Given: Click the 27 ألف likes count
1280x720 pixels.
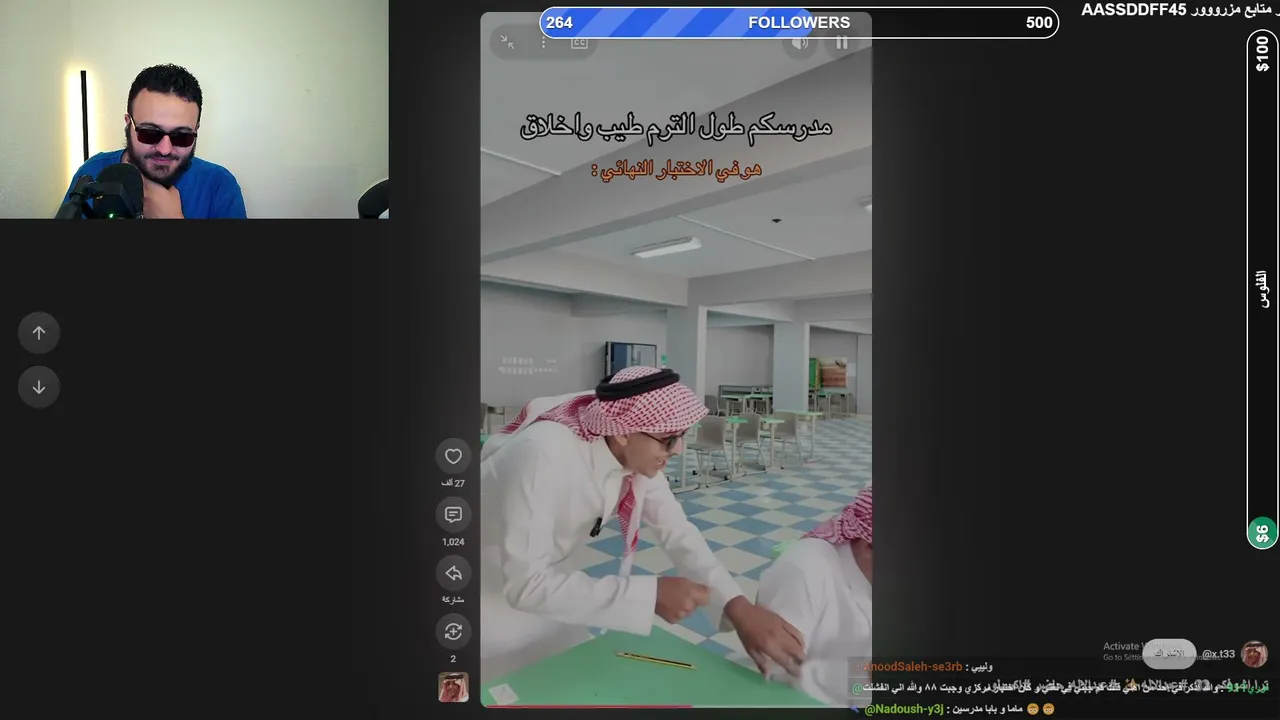Looking at the screenshot, I should pos(453,483).
